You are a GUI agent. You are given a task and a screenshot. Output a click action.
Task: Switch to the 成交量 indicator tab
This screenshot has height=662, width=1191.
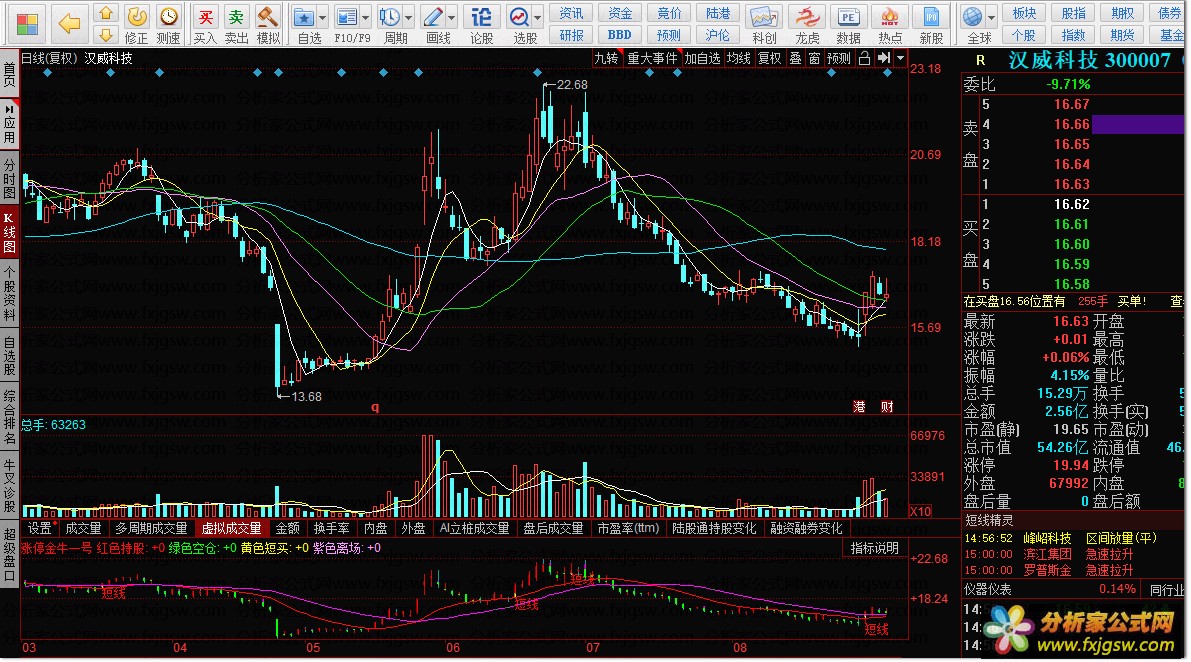click(x=83, y=528)
